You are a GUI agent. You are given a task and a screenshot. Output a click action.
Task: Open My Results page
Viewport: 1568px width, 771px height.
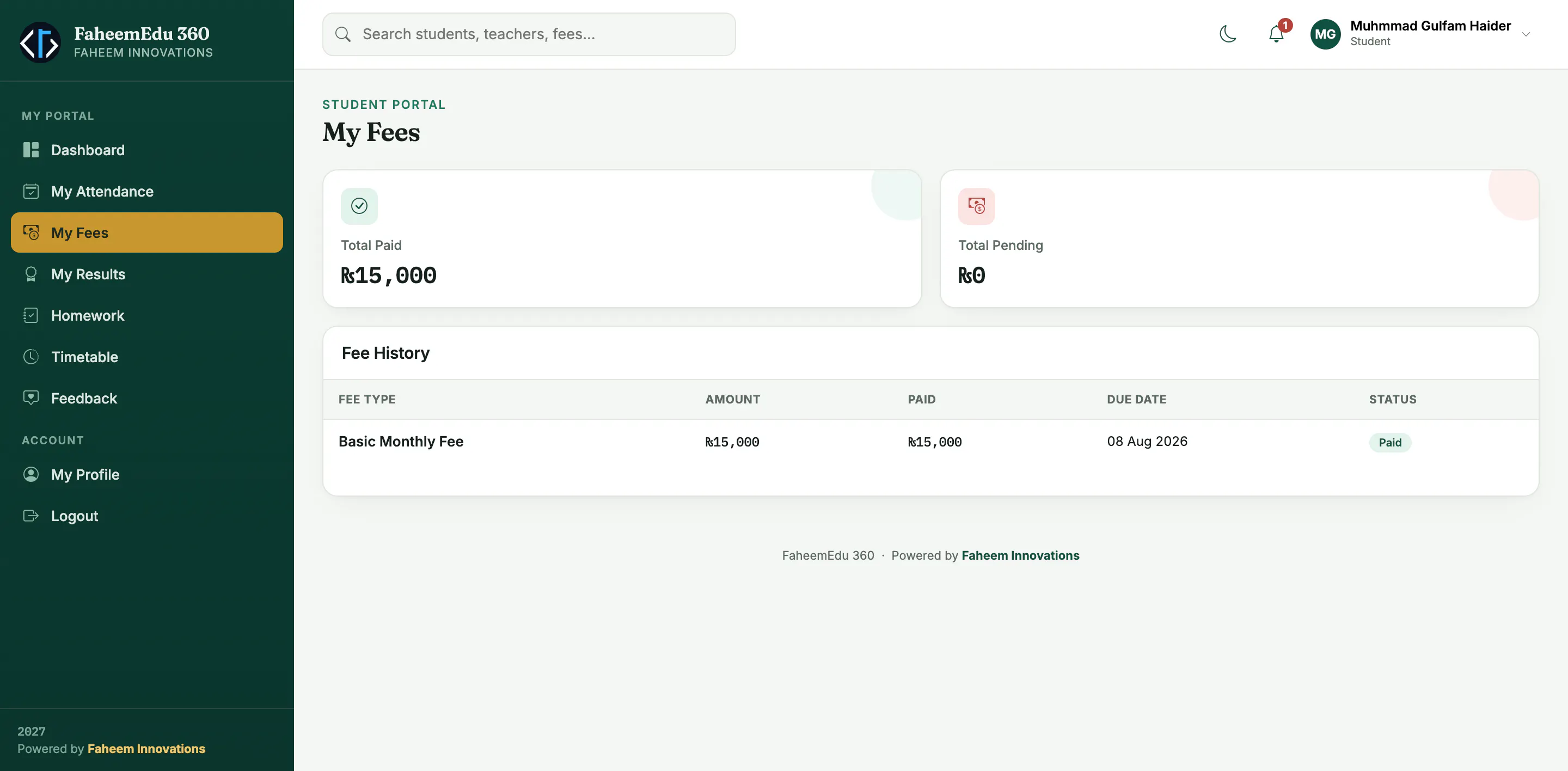coord(146,274)
